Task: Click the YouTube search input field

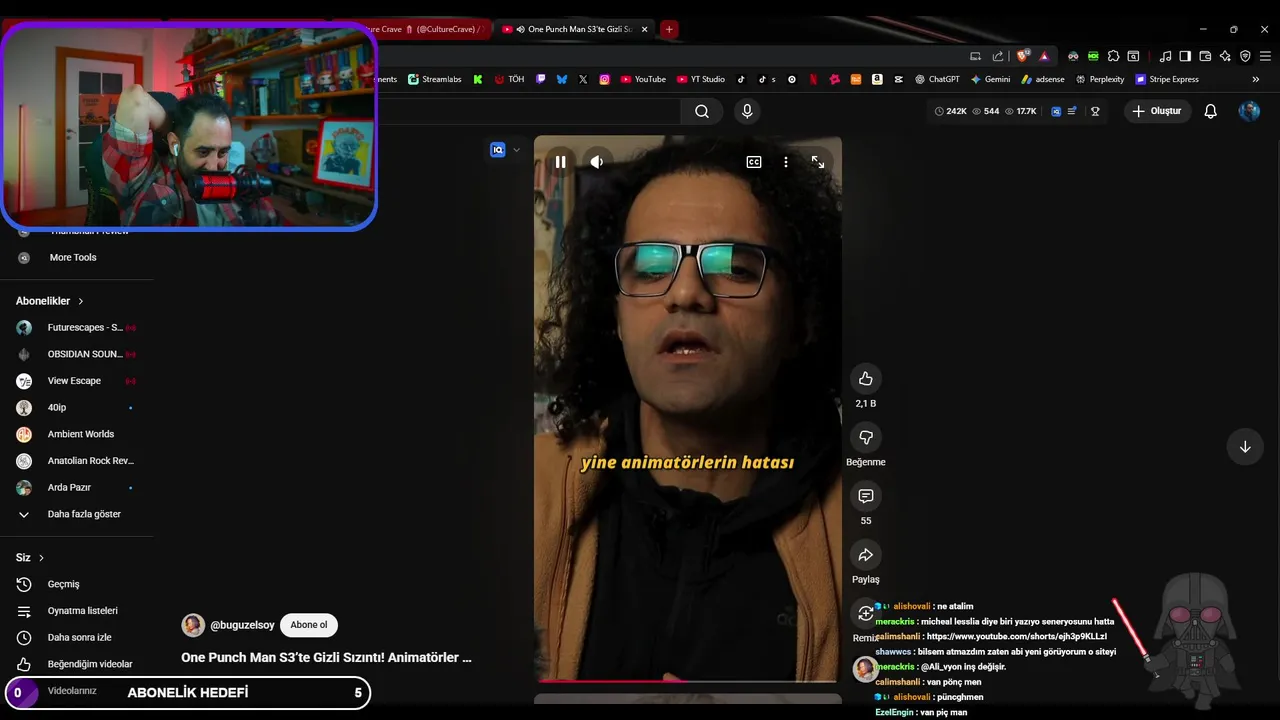Action: click(x=530, y=111)
